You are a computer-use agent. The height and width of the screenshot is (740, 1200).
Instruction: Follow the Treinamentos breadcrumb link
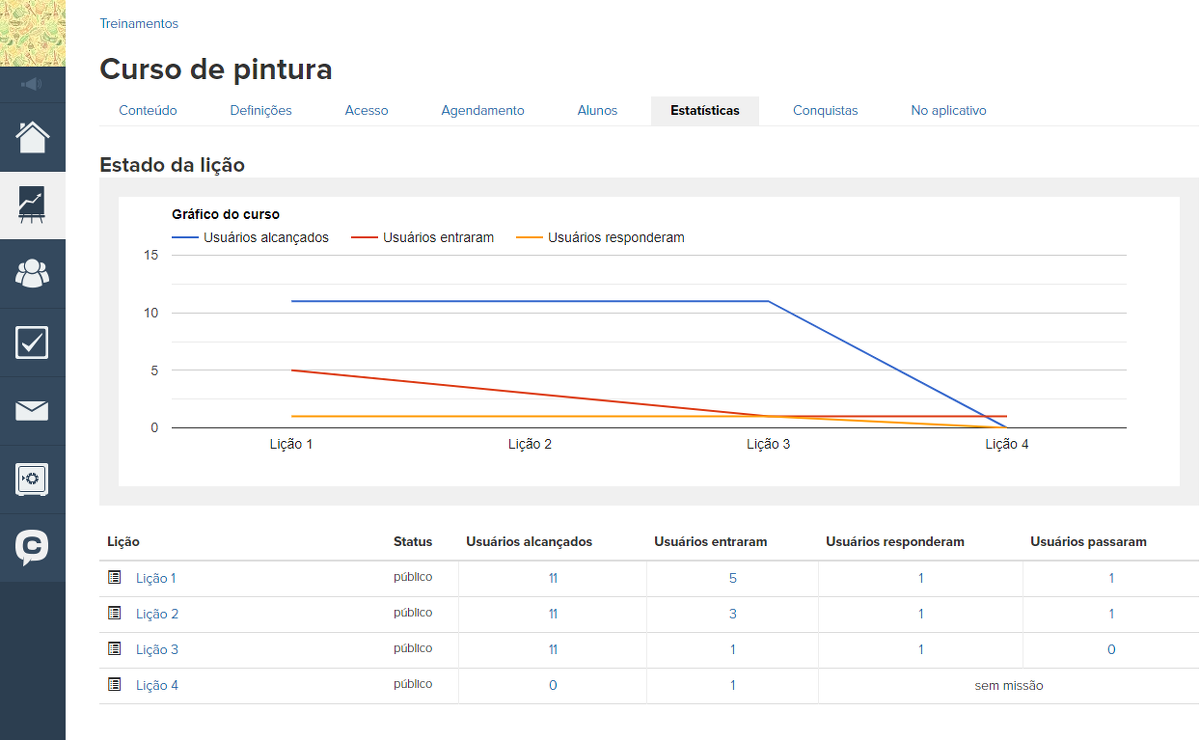click(139, 23)
